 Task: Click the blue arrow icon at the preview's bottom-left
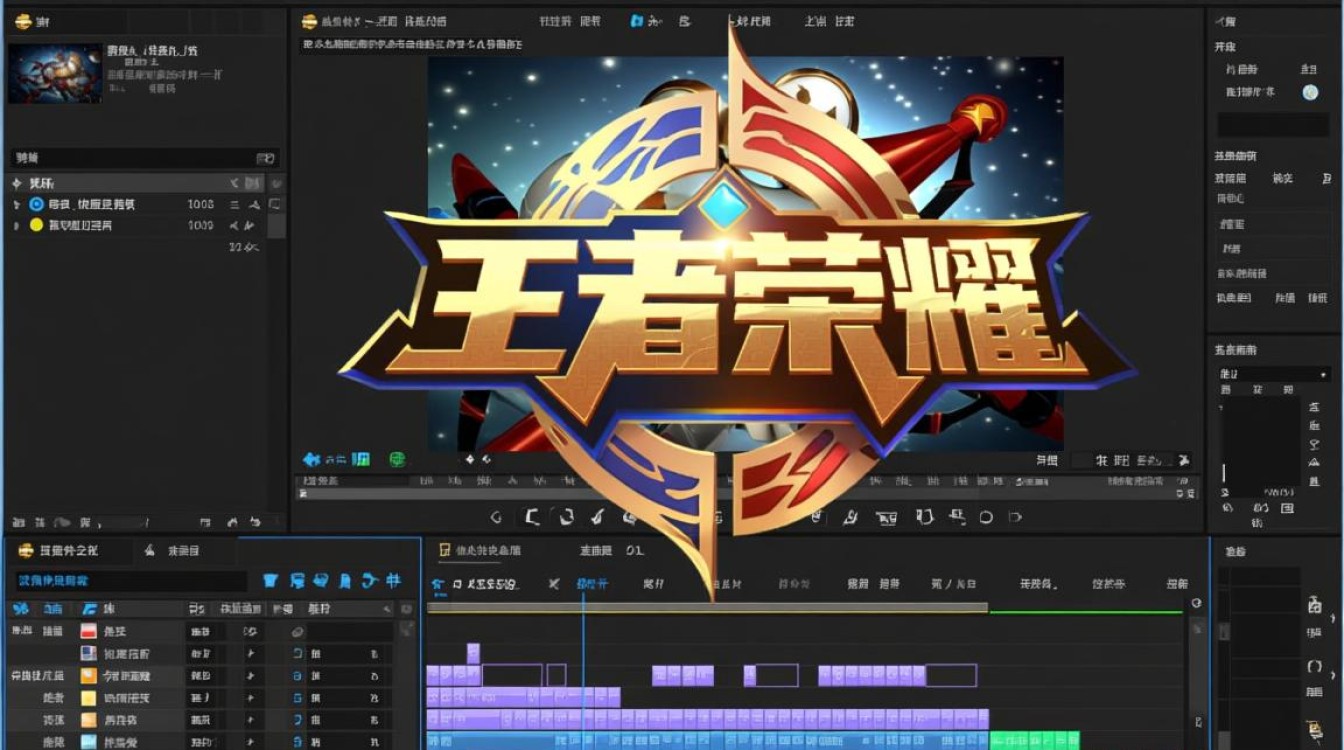(312, 460)
